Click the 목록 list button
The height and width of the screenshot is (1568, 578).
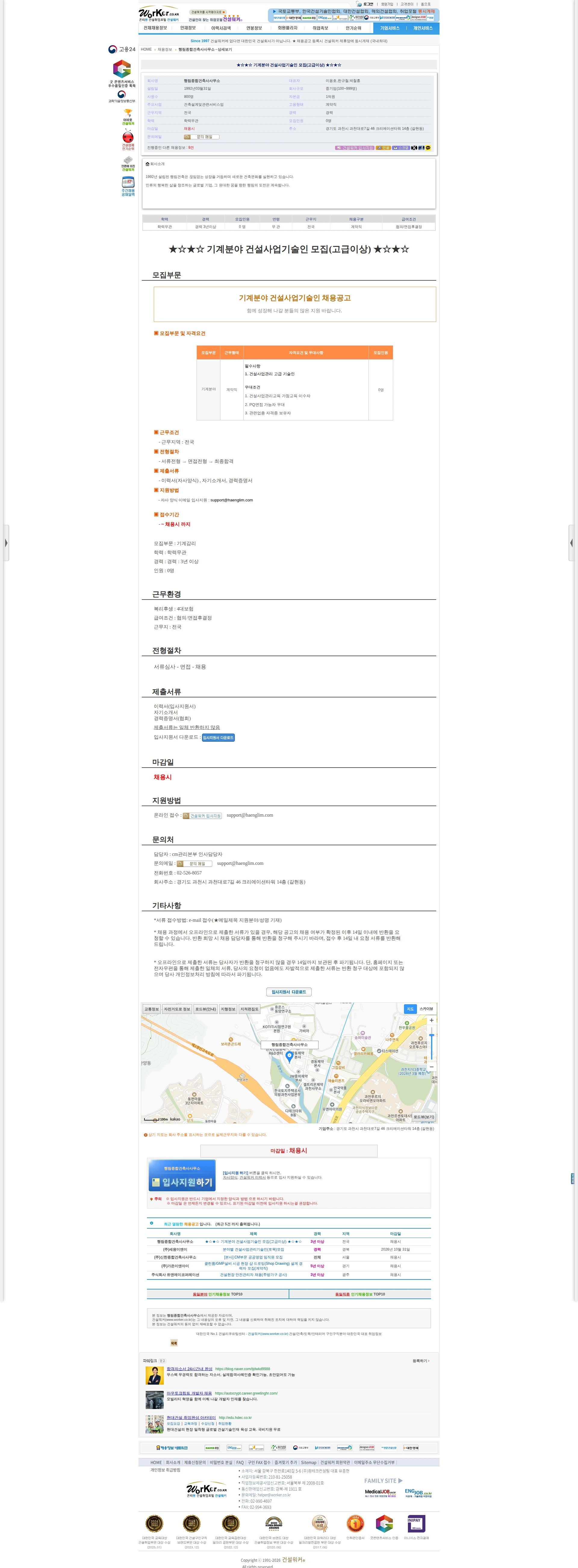[x=174, y=1343]
